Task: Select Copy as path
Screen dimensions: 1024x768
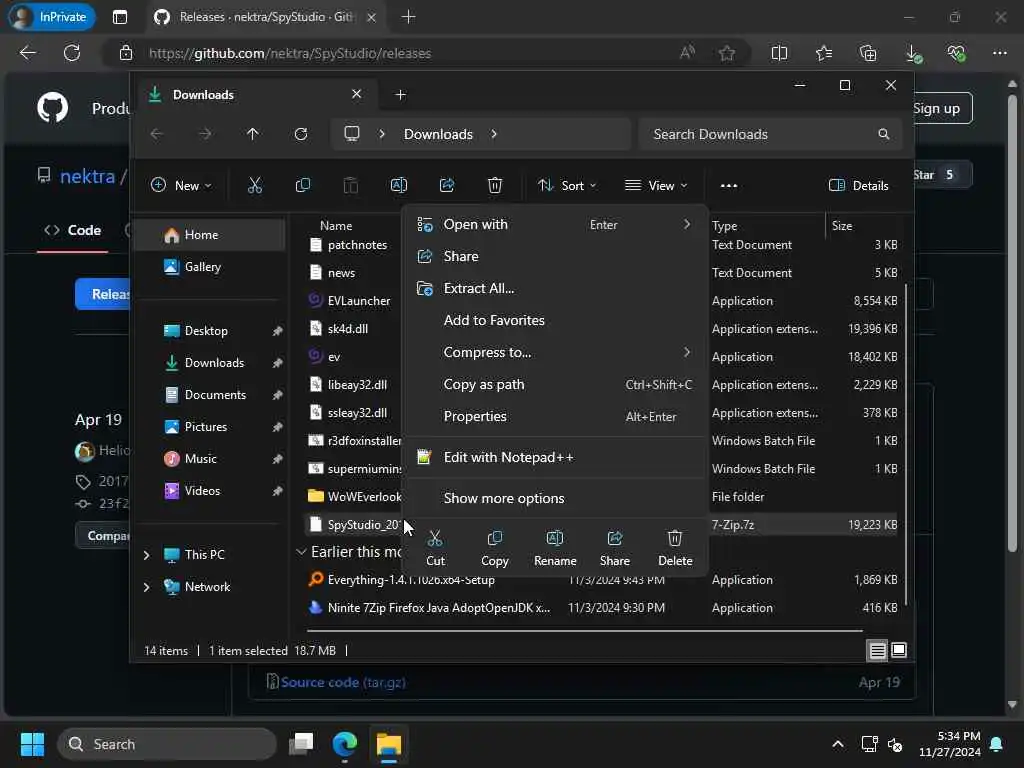Action: click(554, 384)
